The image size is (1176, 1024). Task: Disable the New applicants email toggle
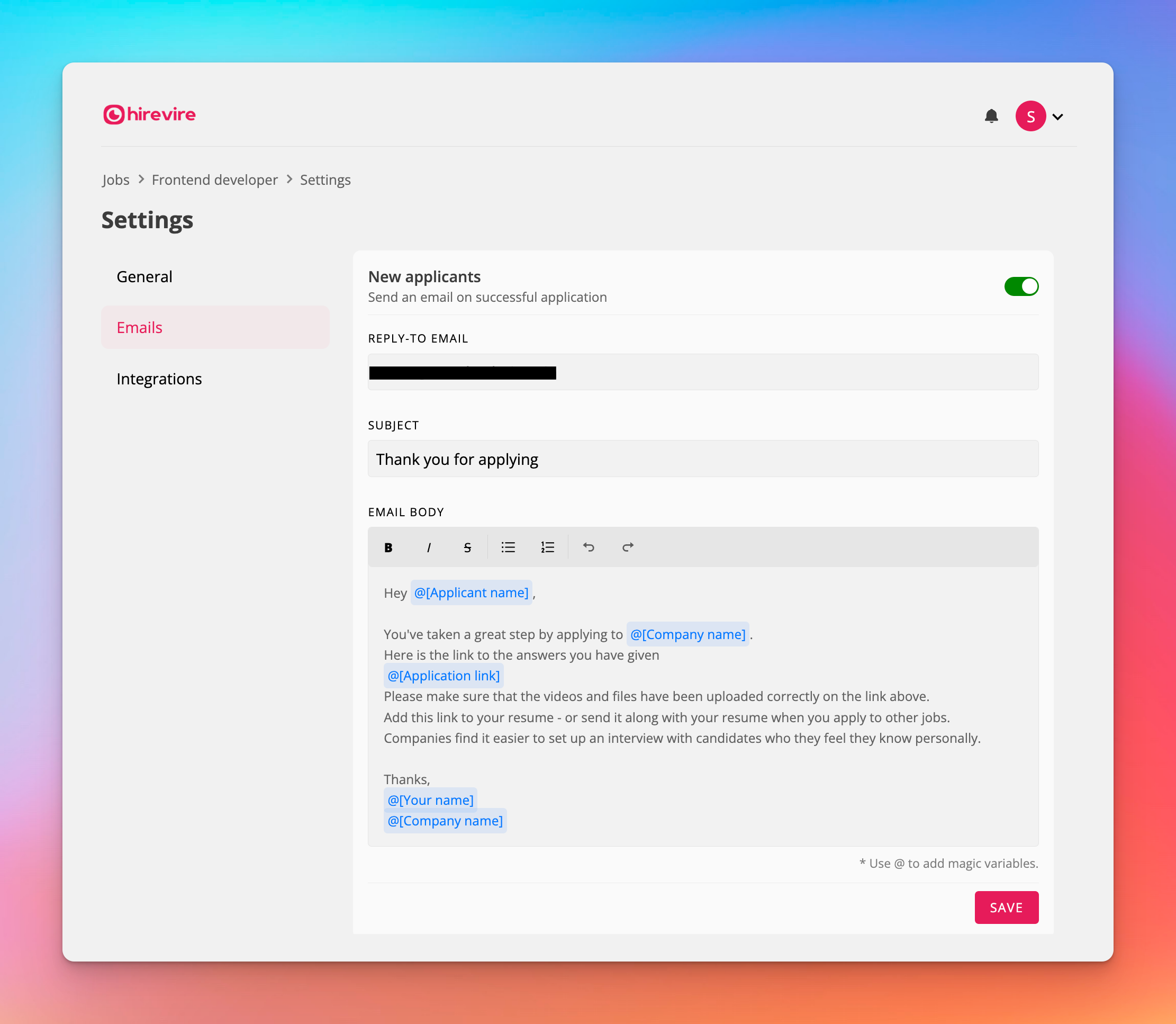(x=1020, y=286)
